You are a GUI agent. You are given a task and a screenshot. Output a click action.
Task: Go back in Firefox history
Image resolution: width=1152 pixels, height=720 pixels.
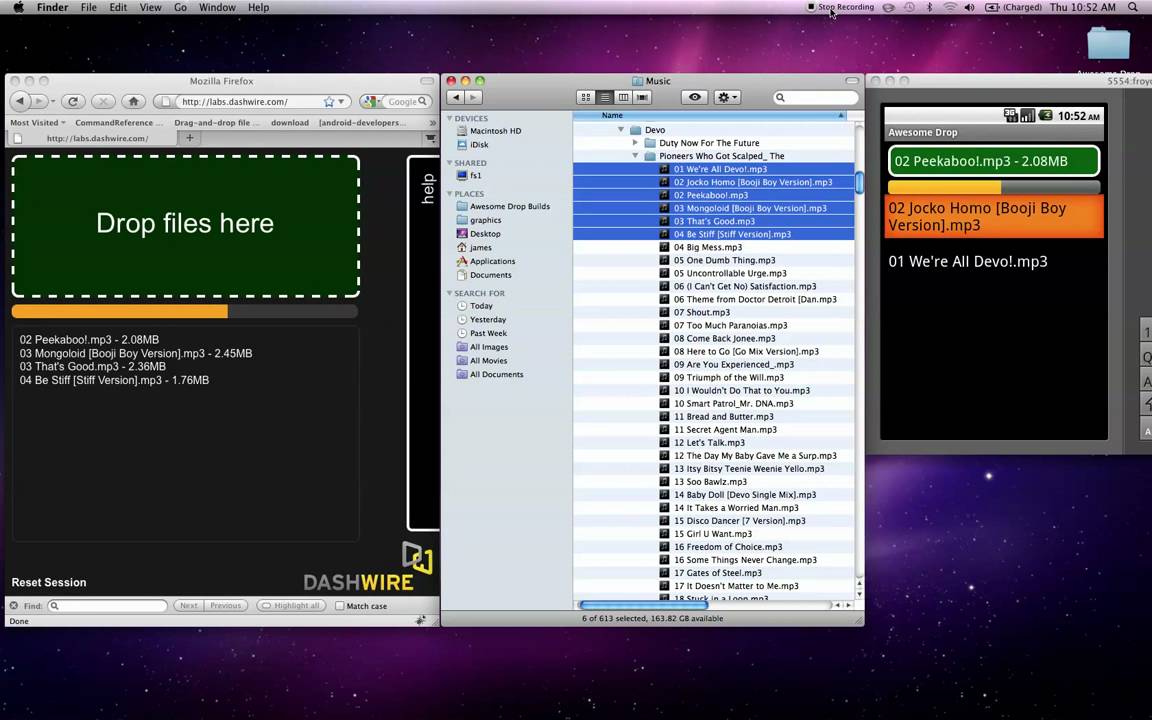click(21, 101)
